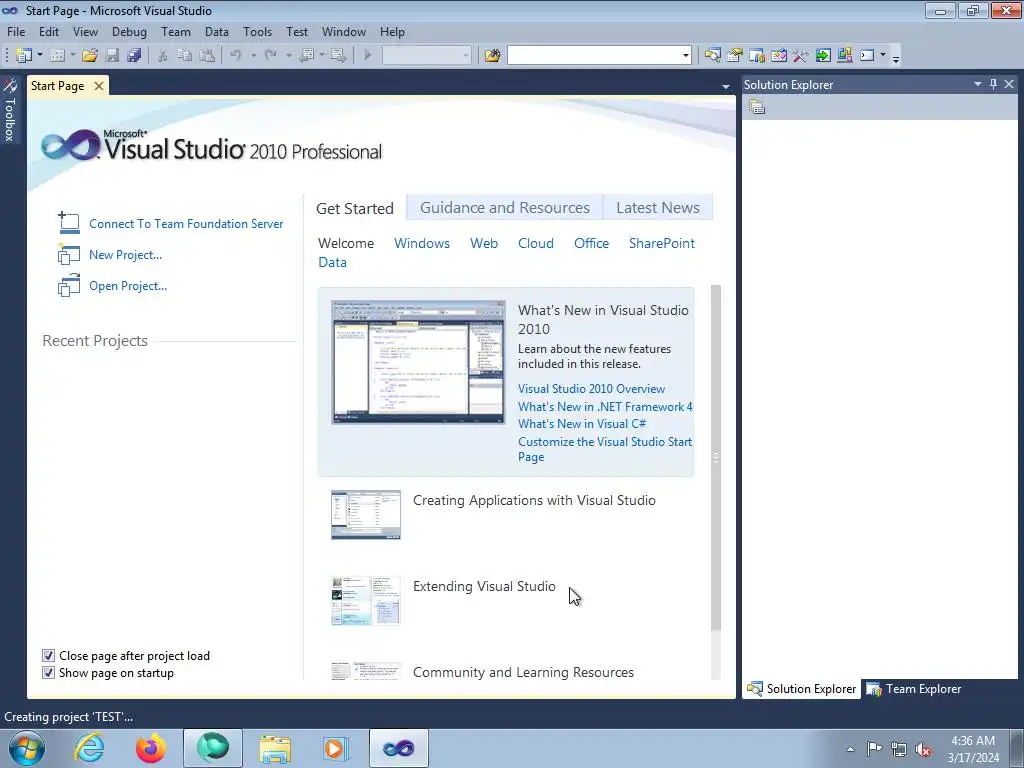
Task: Click the Redo toolbar icon
Action: (x=270, y=56)
